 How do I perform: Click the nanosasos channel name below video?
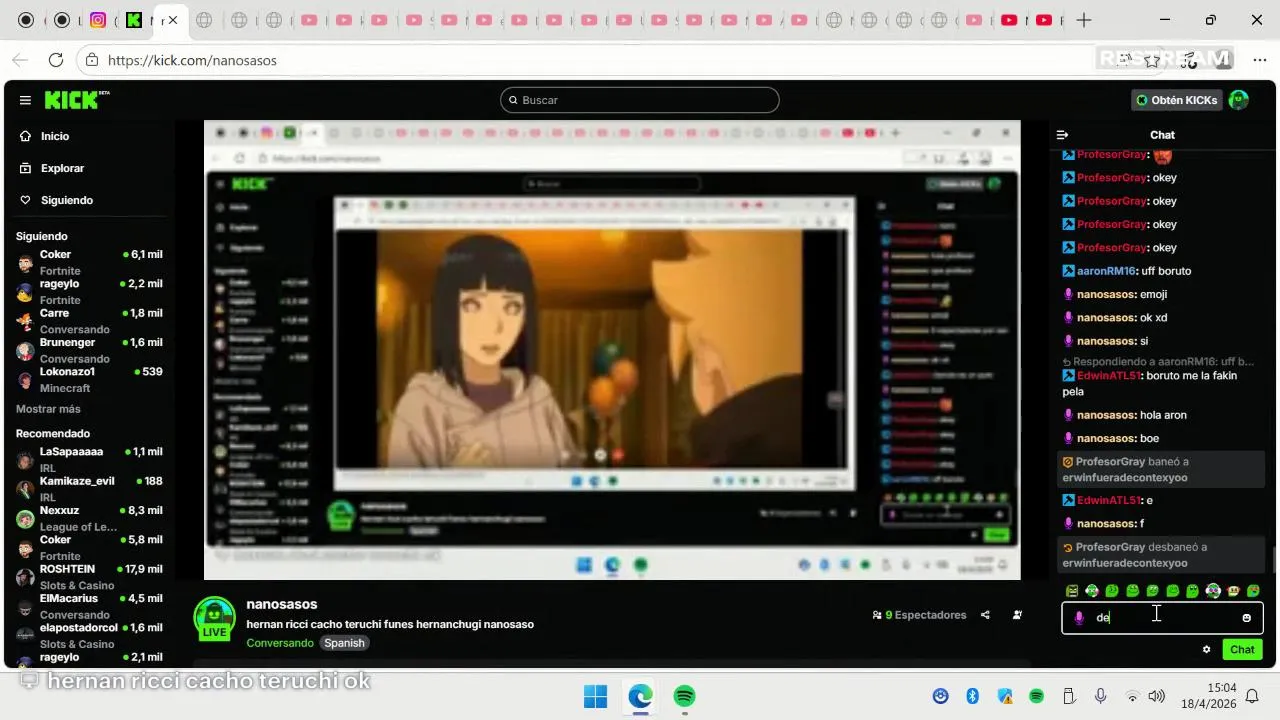click(282, 604)
